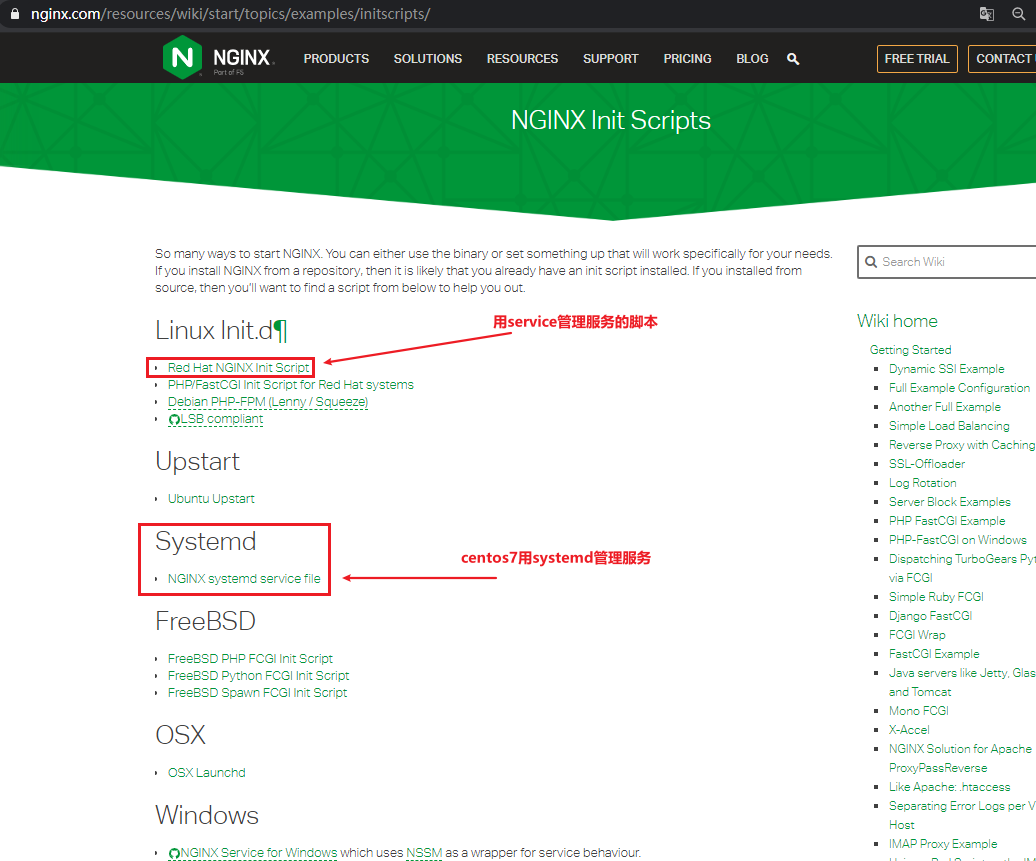Open the SOLUTIONS dropdown menu
This screenshot has height=861, width=1036.
pyautogui.click(x=427, y=59)
